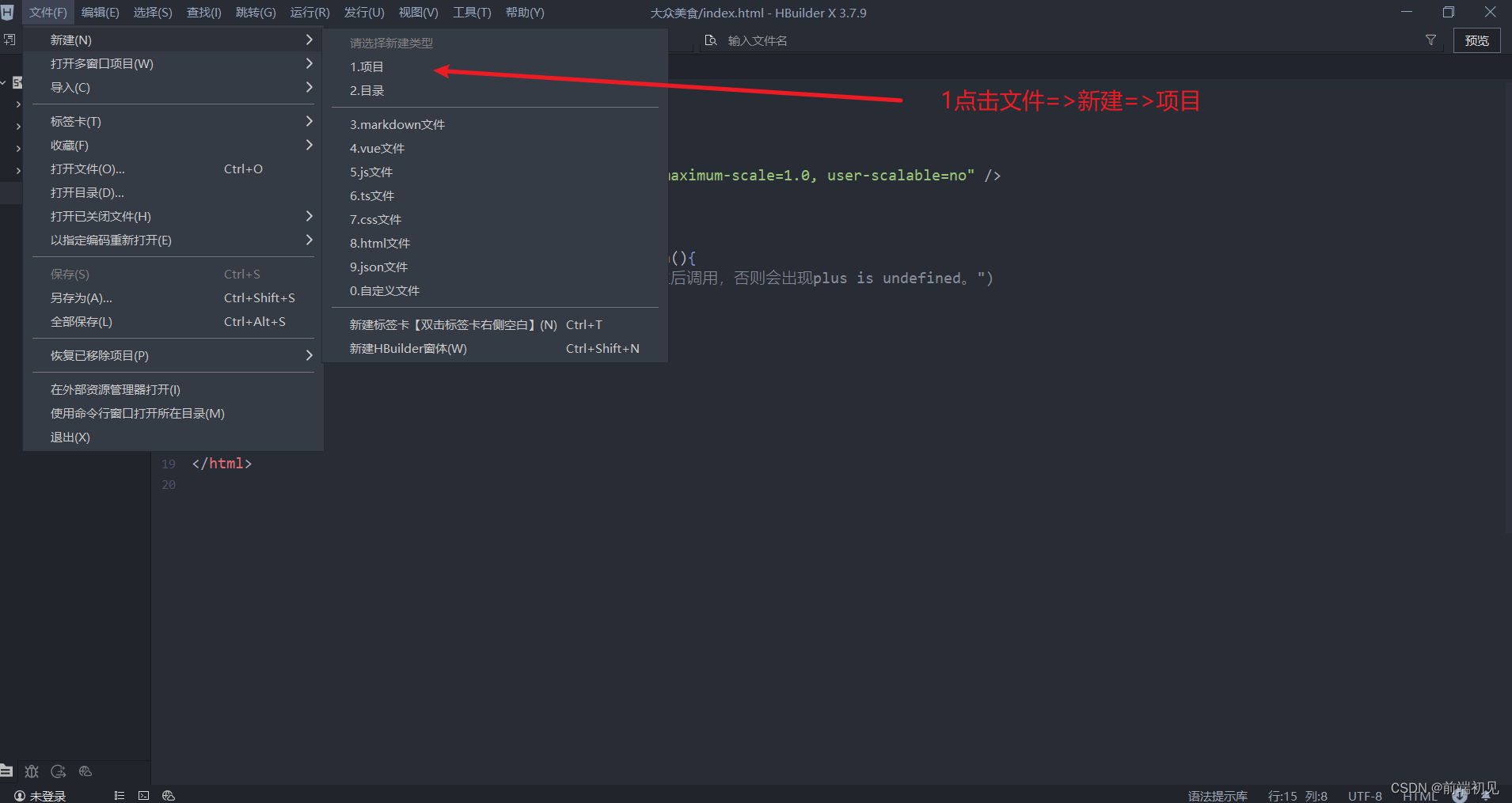1512x803 pixels.
Task: Collapse the root project tree node
Action: pos(4,82)
